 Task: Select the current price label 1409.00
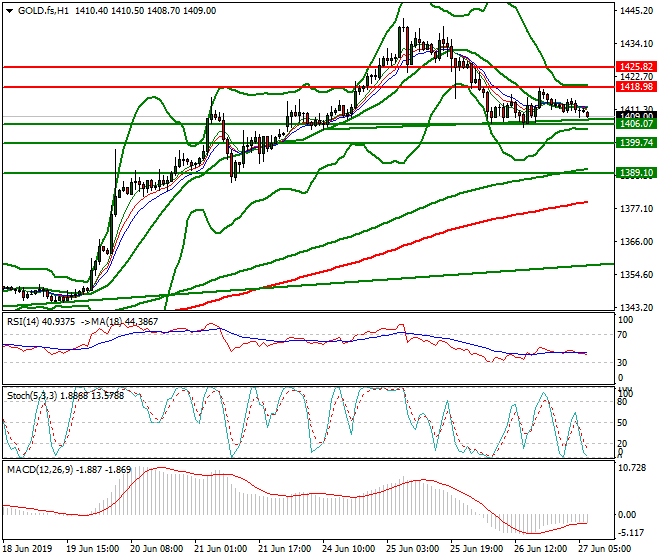tap(636, 116)
